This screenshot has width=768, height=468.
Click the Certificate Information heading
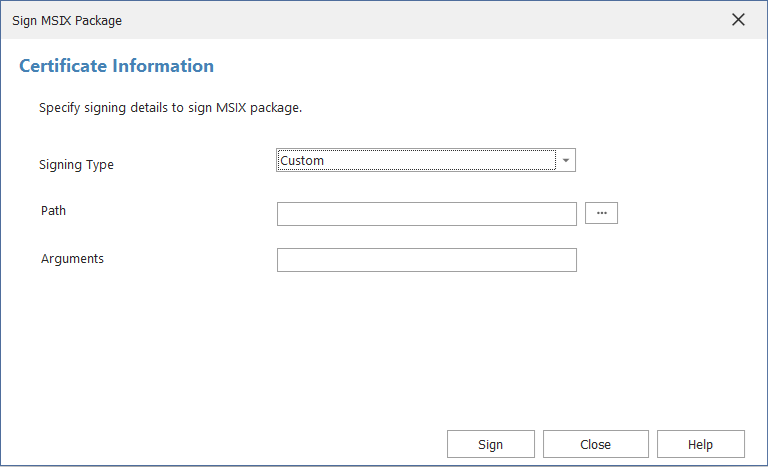[116, 67]
